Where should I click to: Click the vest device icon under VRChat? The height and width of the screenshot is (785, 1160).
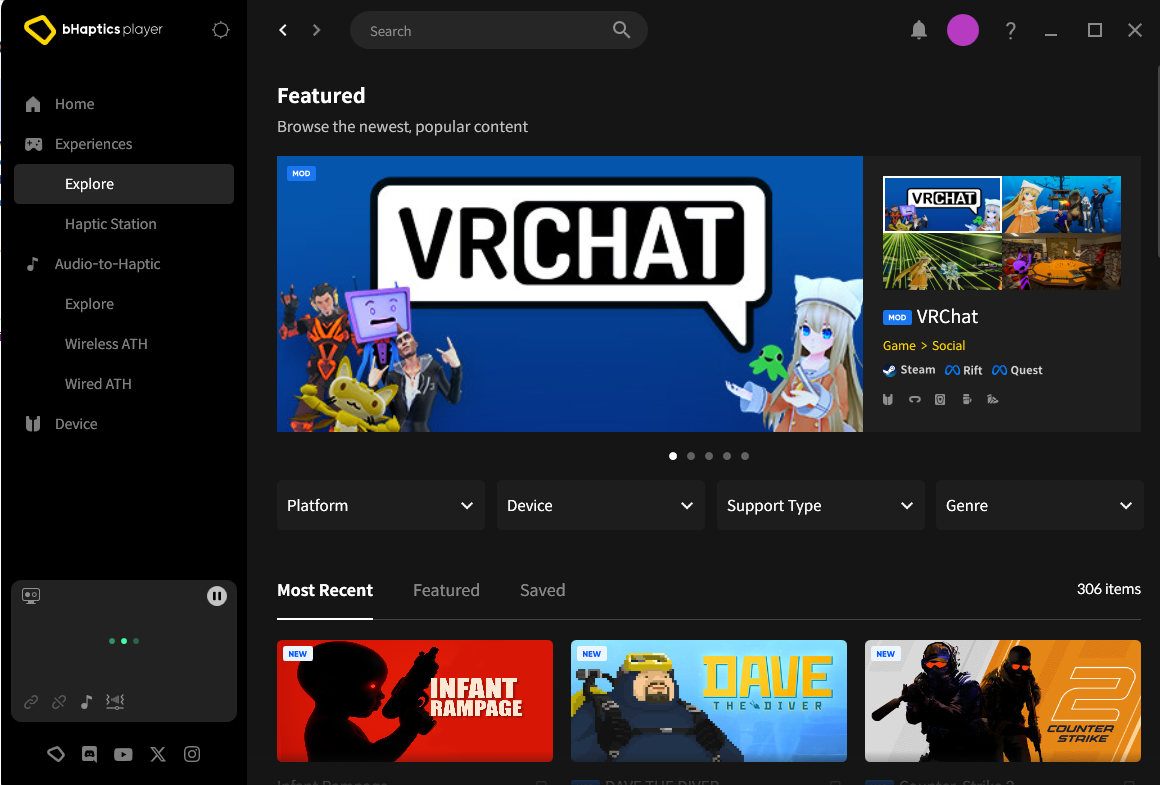point(888,400)
